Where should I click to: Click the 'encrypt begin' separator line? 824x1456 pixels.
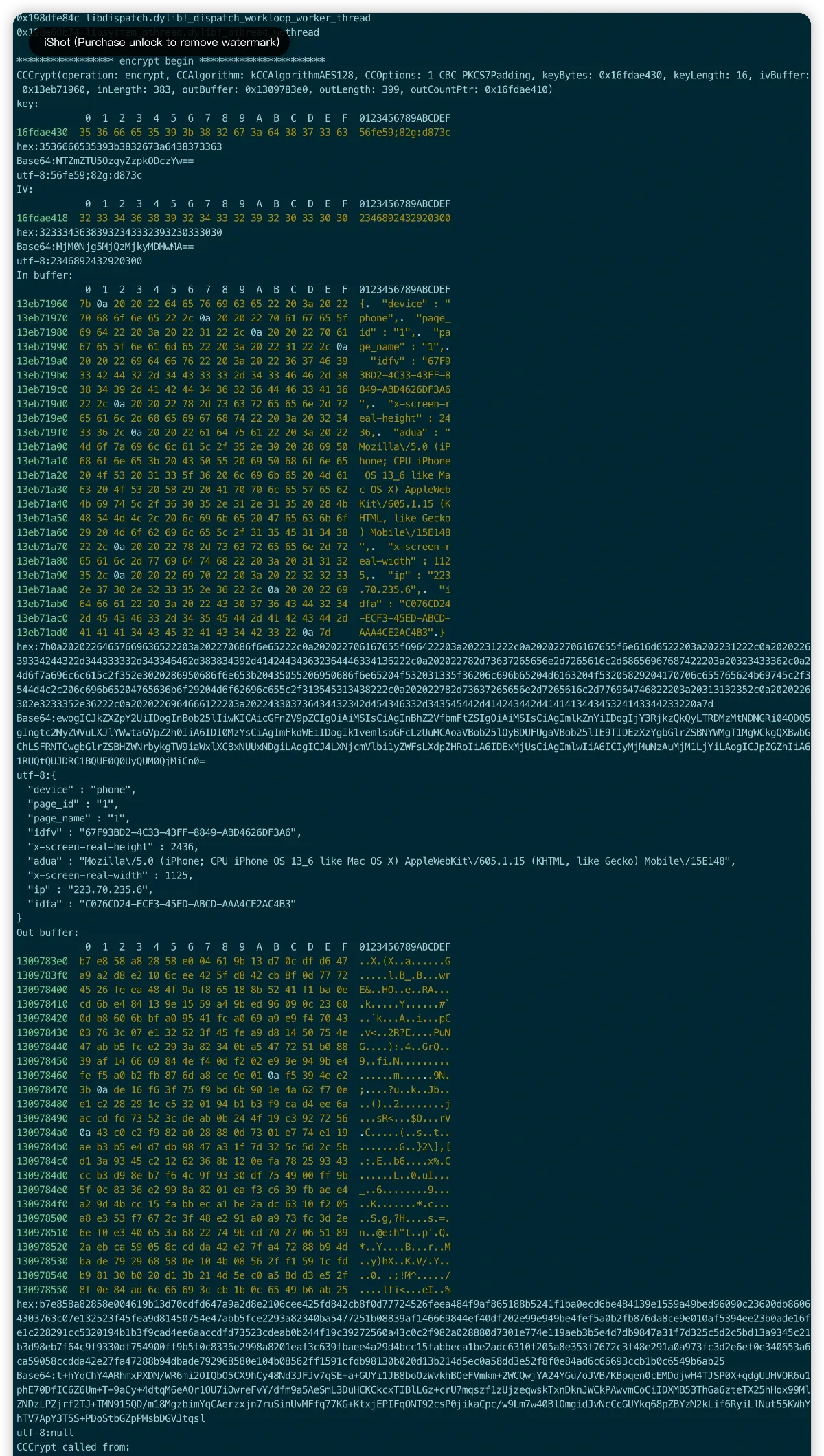coord(170,61)
